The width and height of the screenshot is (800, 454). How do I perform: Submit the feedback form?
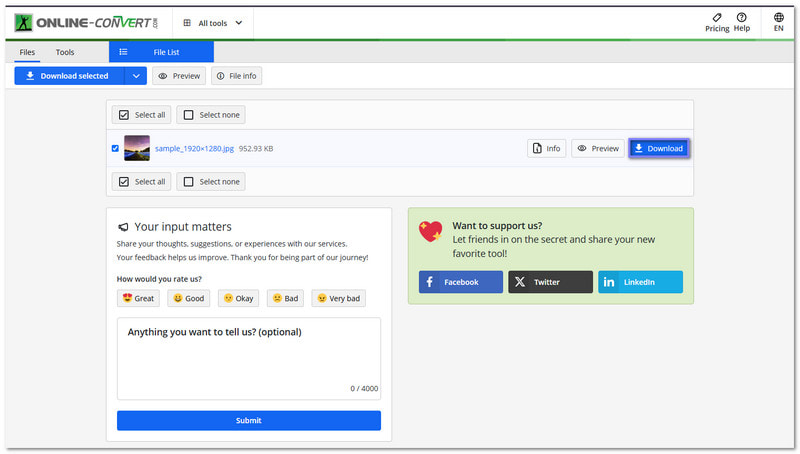(x=248, y=420)
